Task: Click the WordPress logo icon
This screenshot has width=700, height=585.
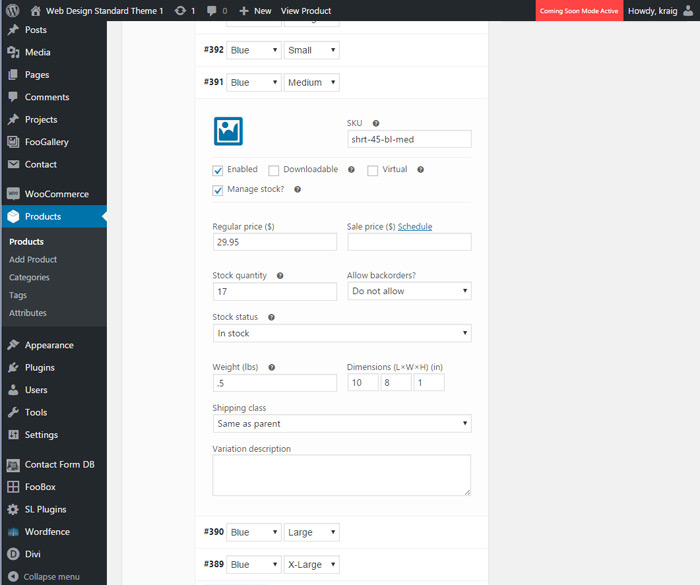Action: (x=12, y=10)
